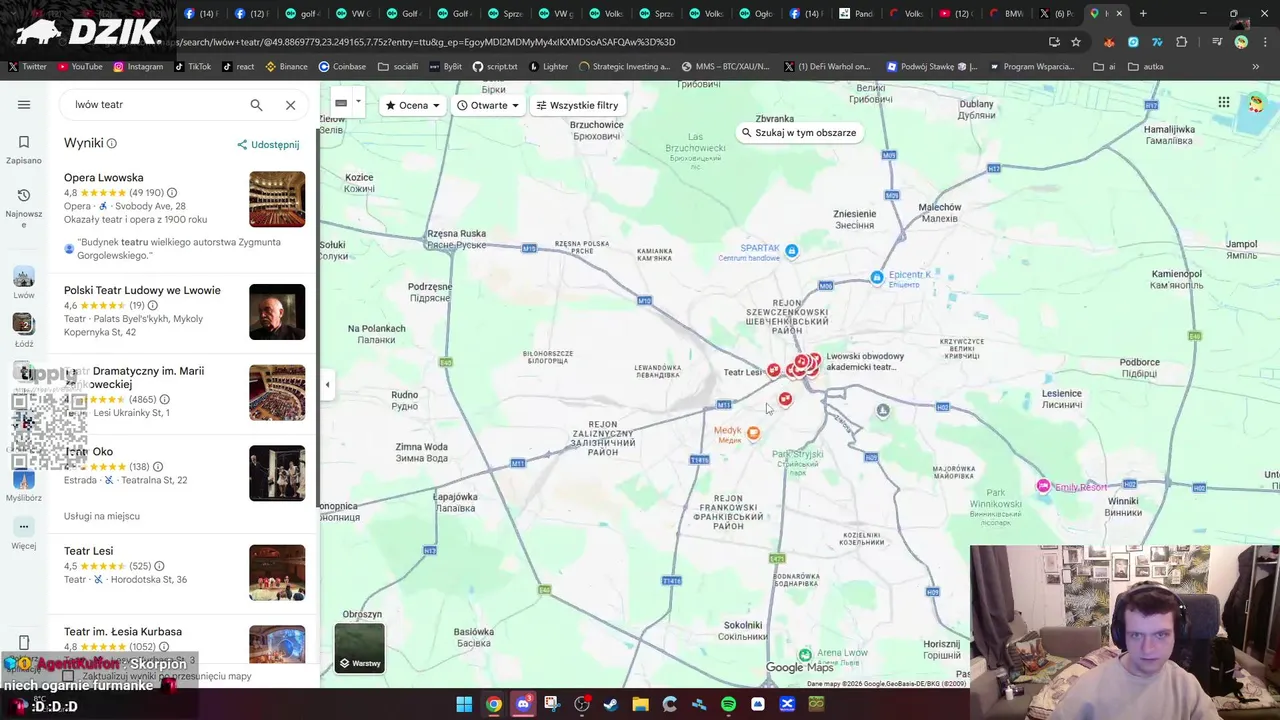Click 'Szukaj w tym obszarze' button
The height and width of the screenshot is (720, 1280).
tap(798, 133)
